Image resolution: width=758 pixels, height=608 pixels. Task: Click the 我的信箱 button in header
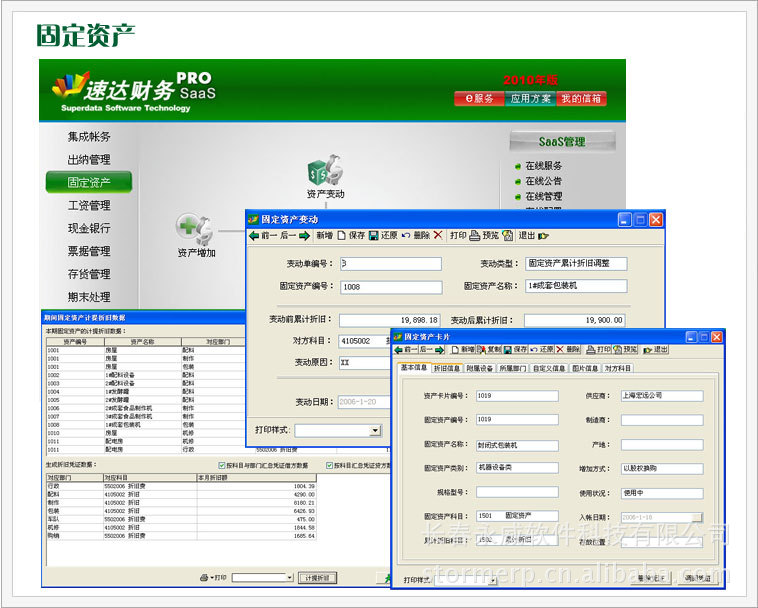(x=581, y=99)
